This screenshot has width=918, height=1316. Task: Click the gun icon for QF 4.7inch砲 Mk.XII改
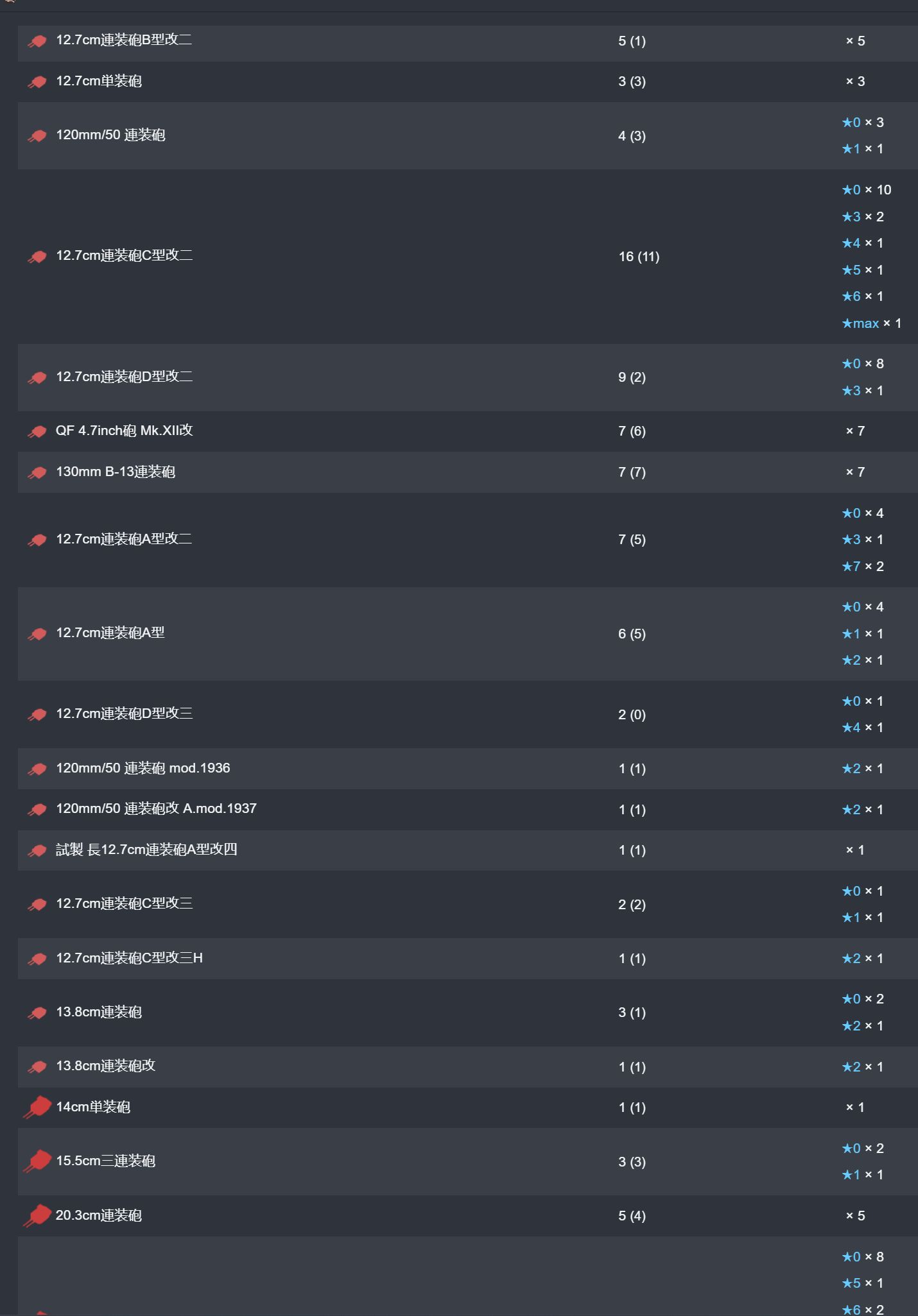[37, 432]
